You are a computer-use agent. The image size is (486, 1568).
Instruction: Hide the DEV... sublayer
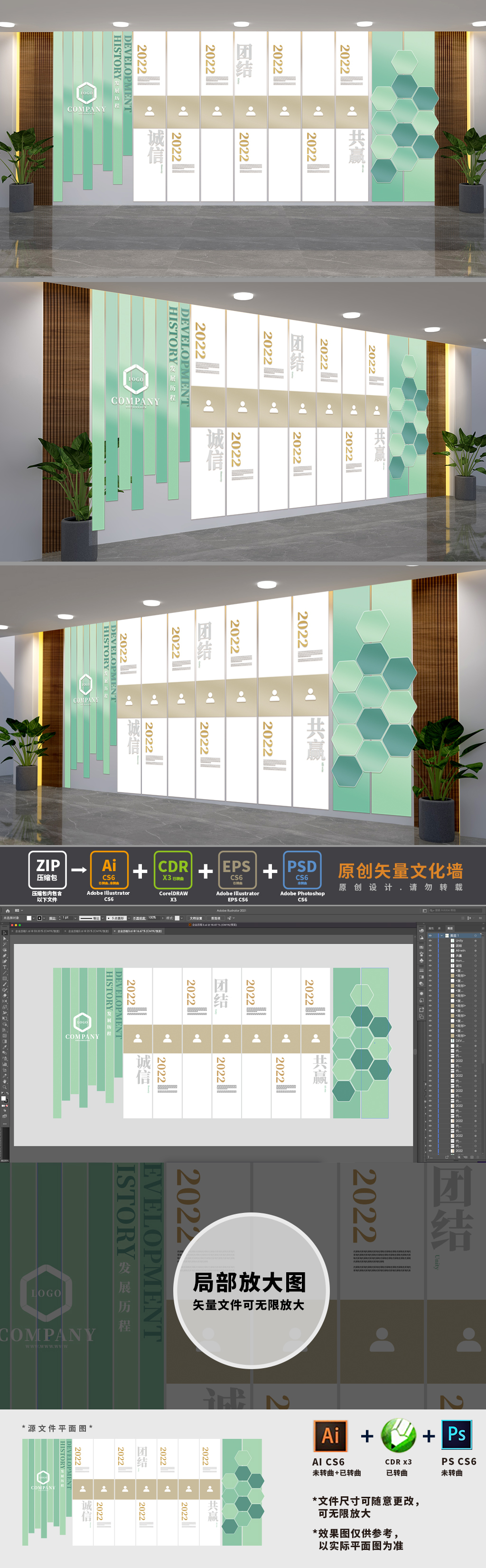(430, 1041)
